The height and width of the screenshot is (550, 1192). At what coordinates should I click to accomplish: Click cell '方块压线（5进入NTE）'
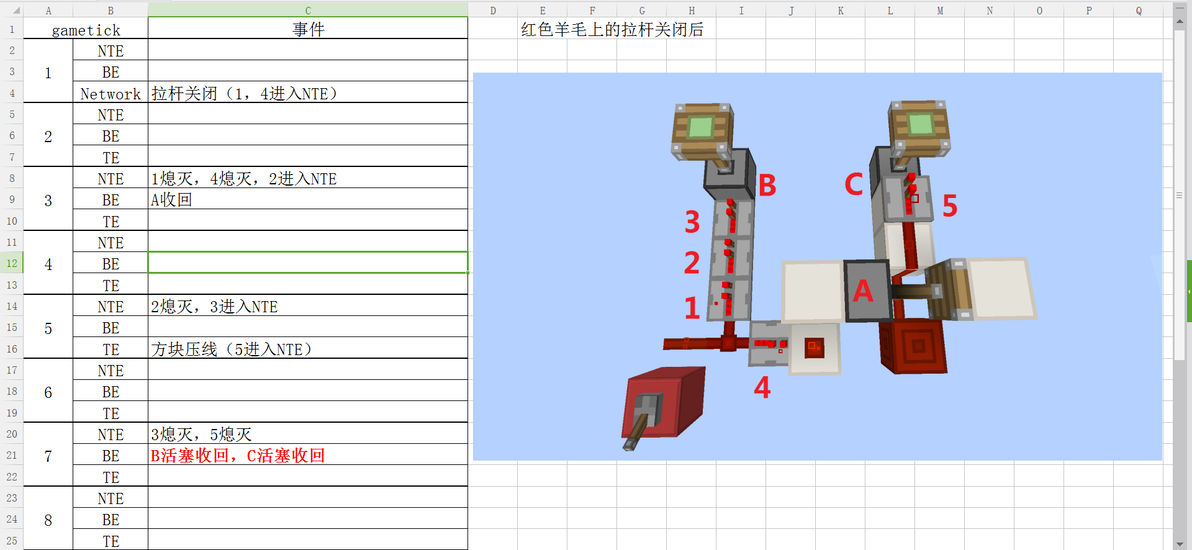tap(308, 348)
